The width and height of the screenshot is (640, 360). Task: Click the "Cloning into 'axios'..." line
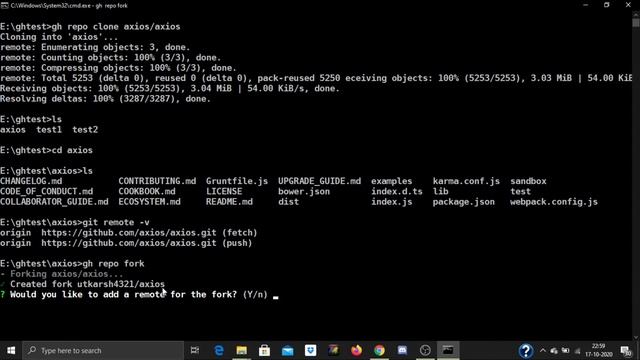(x=59, y=37)
